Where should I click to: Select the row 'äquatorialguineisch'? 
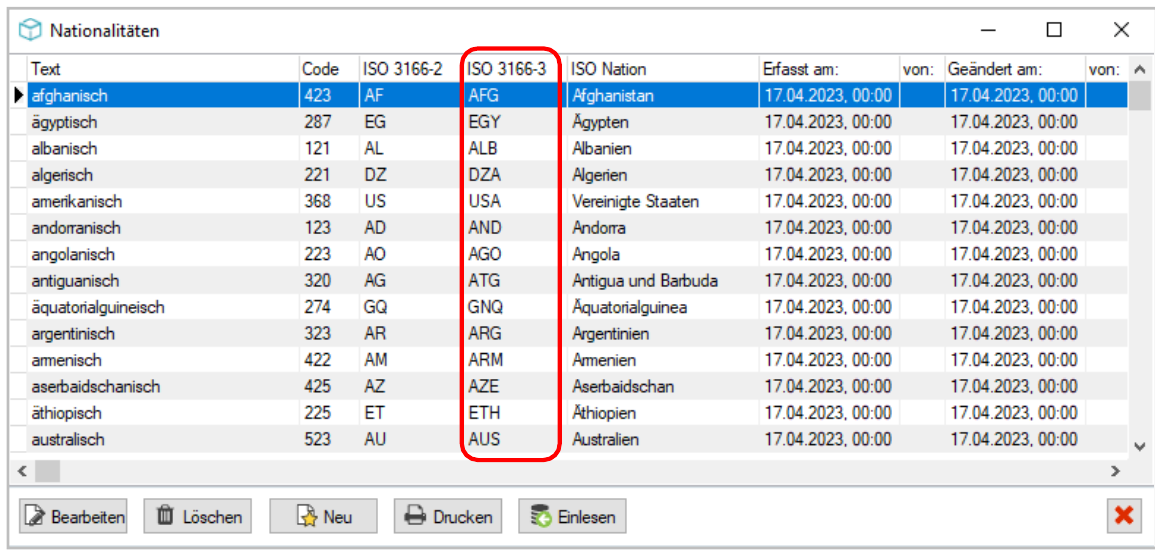point(570,307)
